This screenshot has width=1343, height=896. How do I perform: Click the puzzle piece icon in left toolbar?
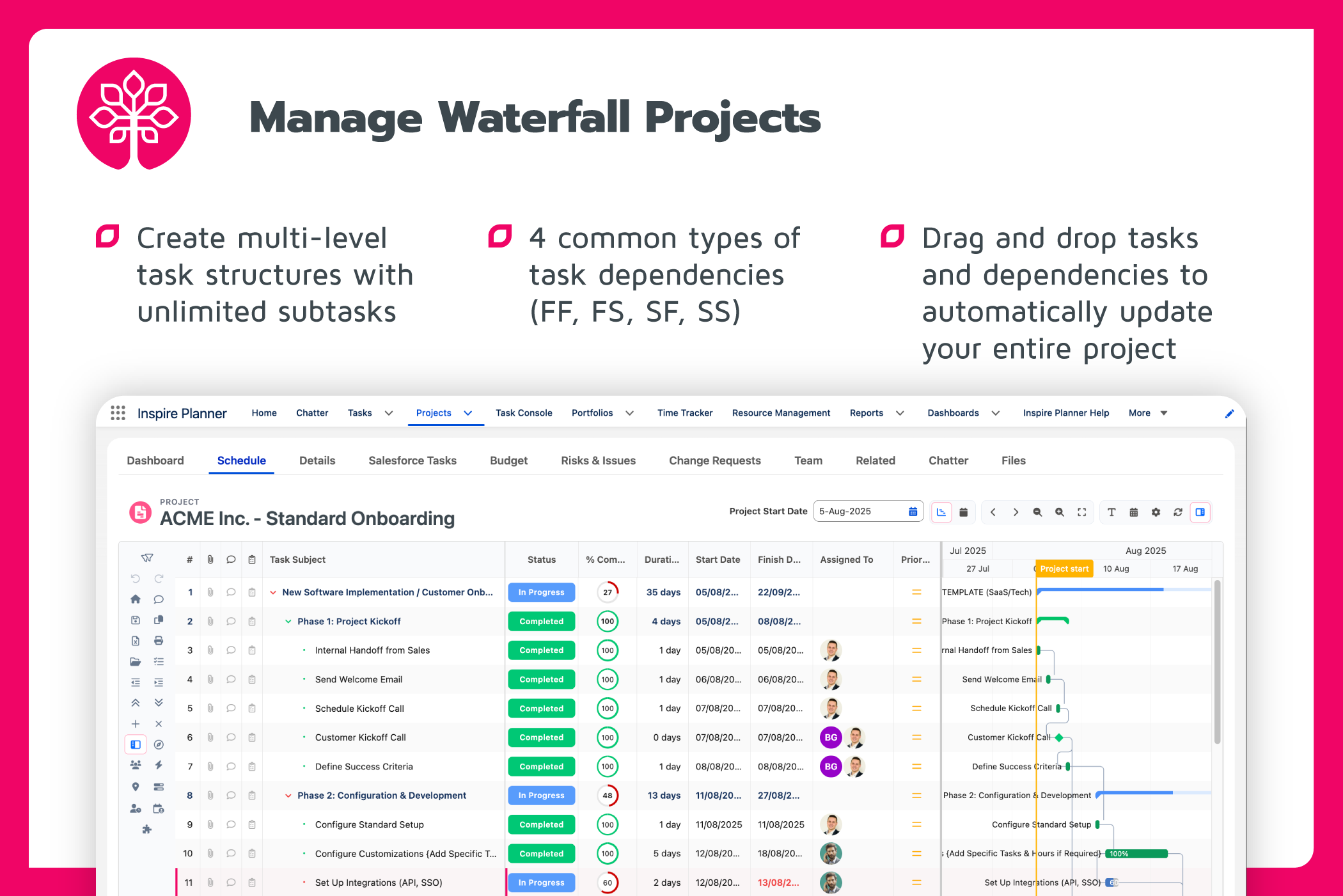pyautogui.click(x=147, y=829)
